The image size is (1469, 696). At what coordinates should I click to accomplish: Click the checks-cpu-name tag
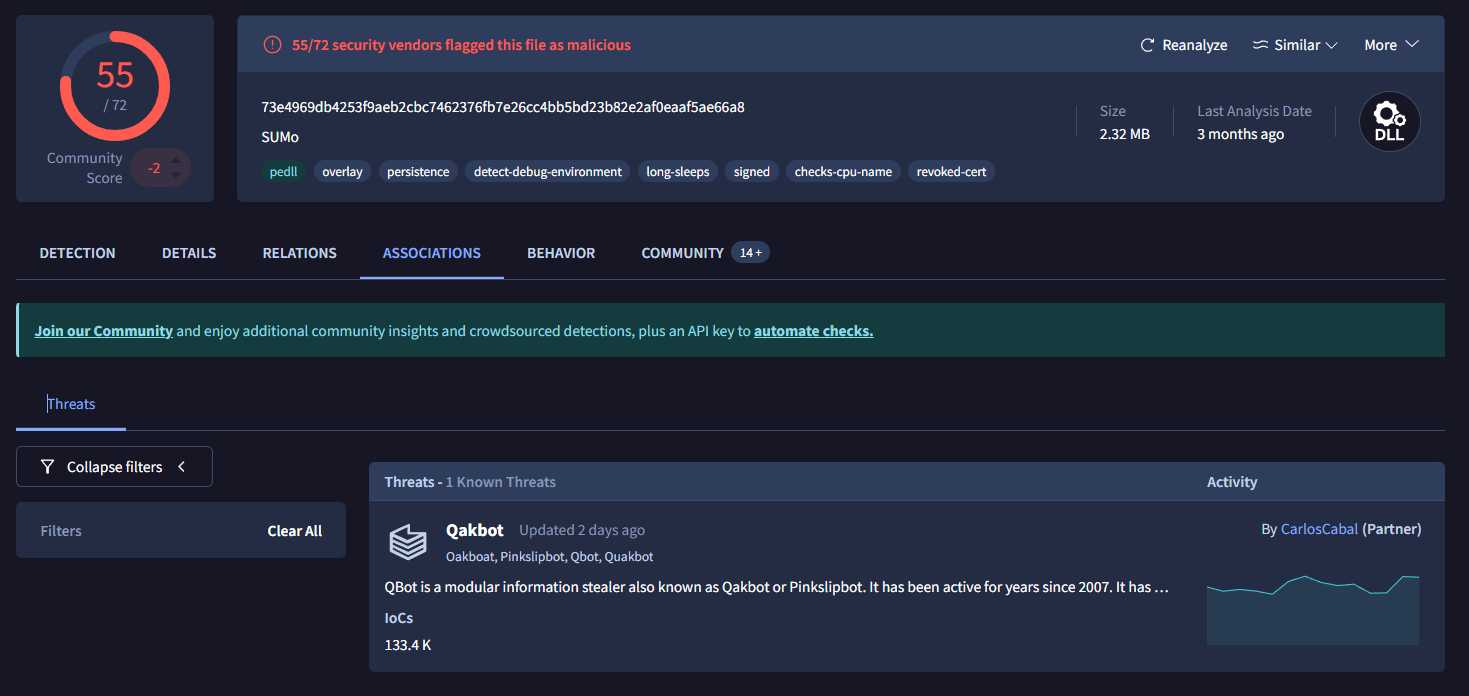click(x=843, y=172)
